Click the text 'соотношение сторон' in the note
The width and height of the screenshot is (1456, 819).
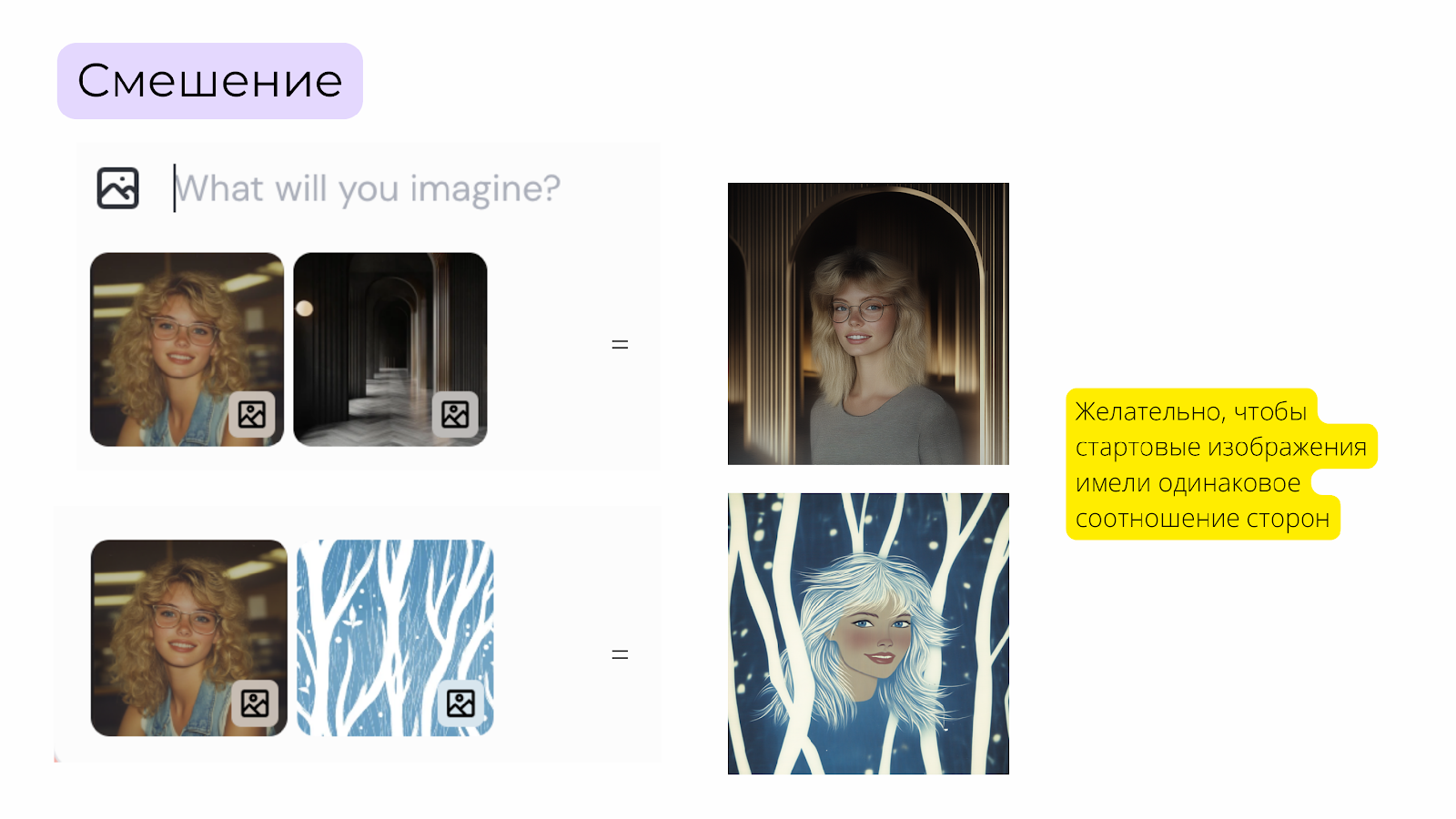pos(1202,519)
